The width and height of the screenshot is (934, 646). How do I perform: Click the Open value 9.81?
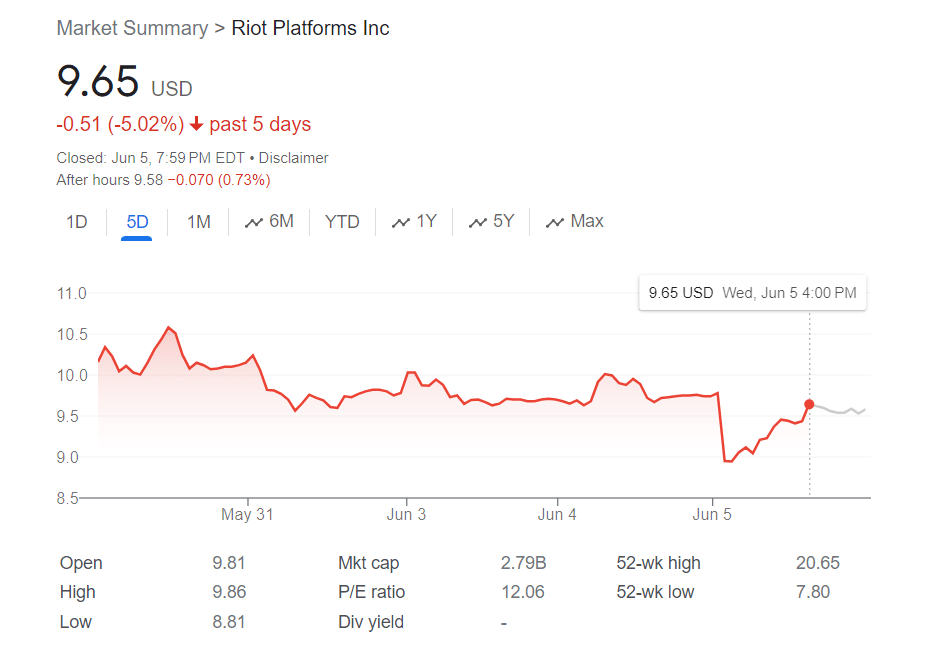(229, 563)
